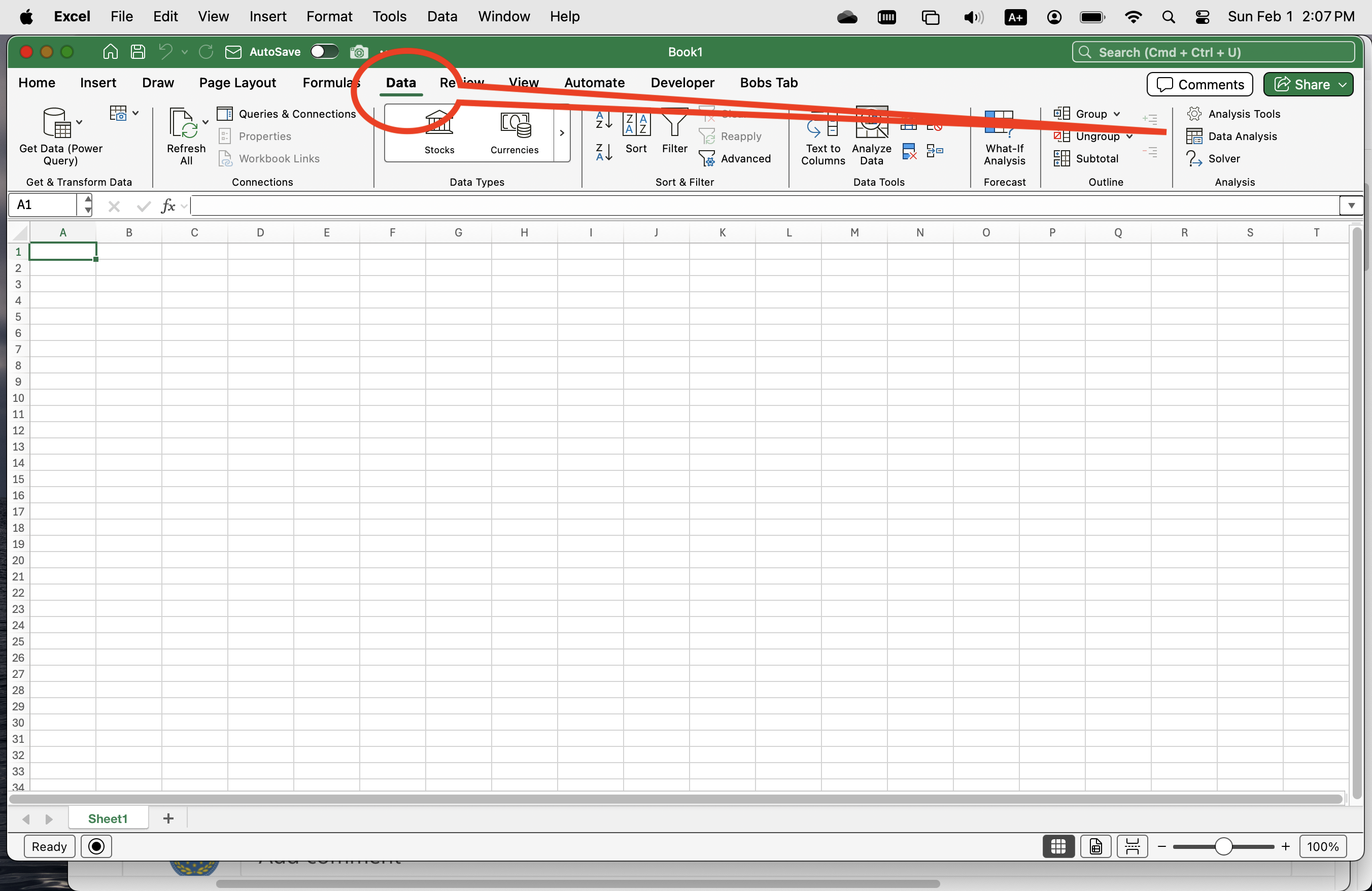Sort descending with the Z to A icon

(x=604, y=153)
